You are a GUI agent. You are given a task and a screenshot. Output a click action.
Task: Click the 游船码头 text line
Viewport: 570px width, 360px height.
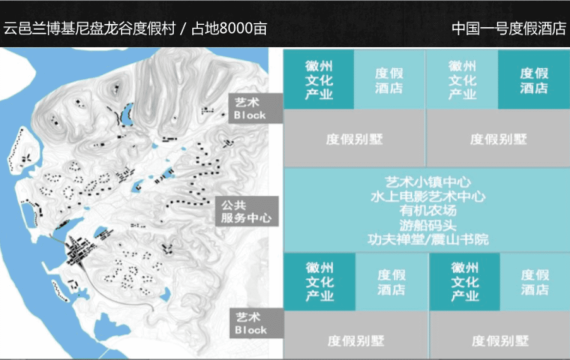pyautogui.click(x=428, y=225)
